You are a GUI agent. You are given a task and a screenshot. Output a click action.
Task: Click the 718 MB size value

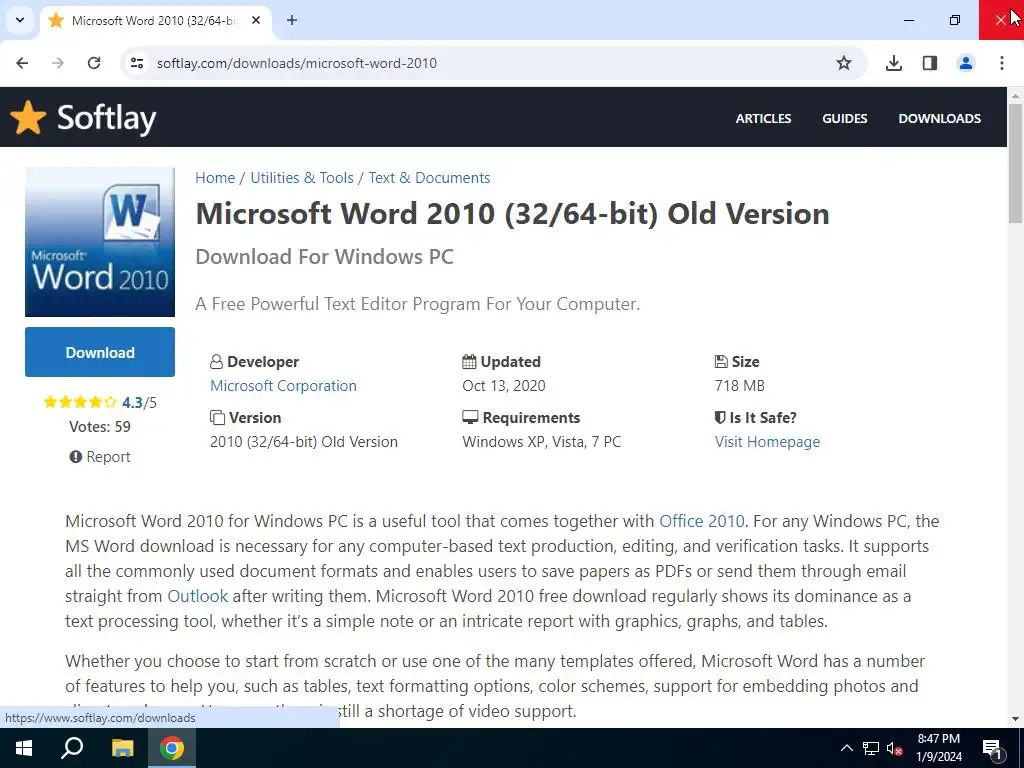pyautogui.click(x=739, y=385)
